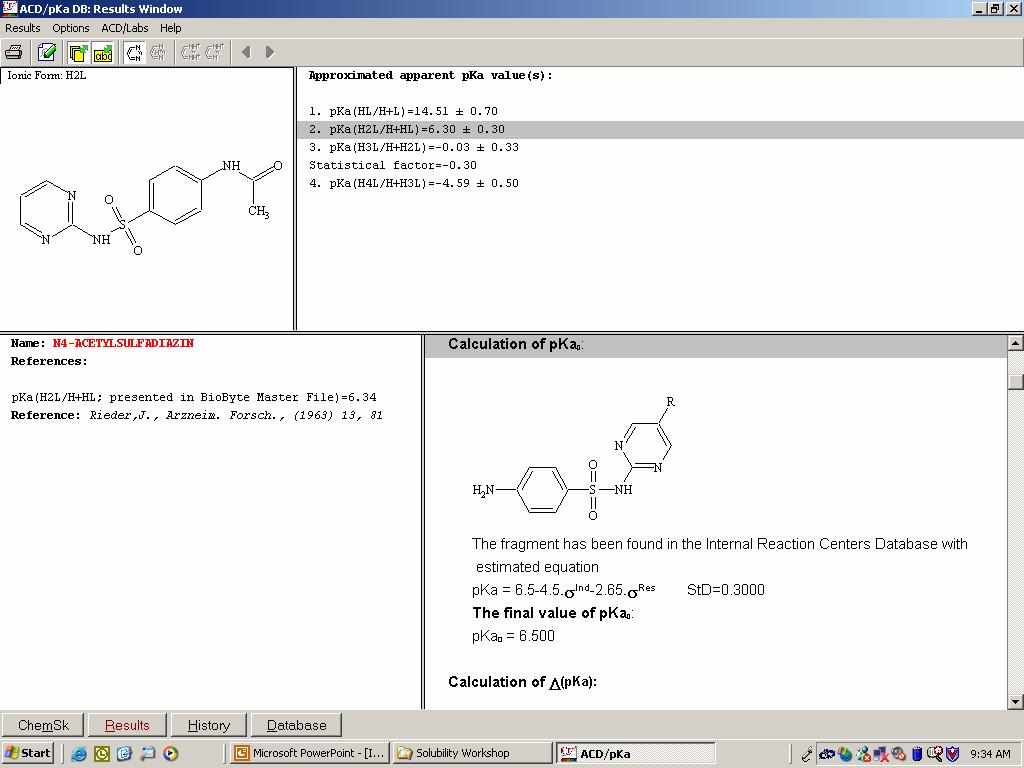Open Solubility Workshop folder from taskbar
1024x768 pixels.
pos(472,753)
